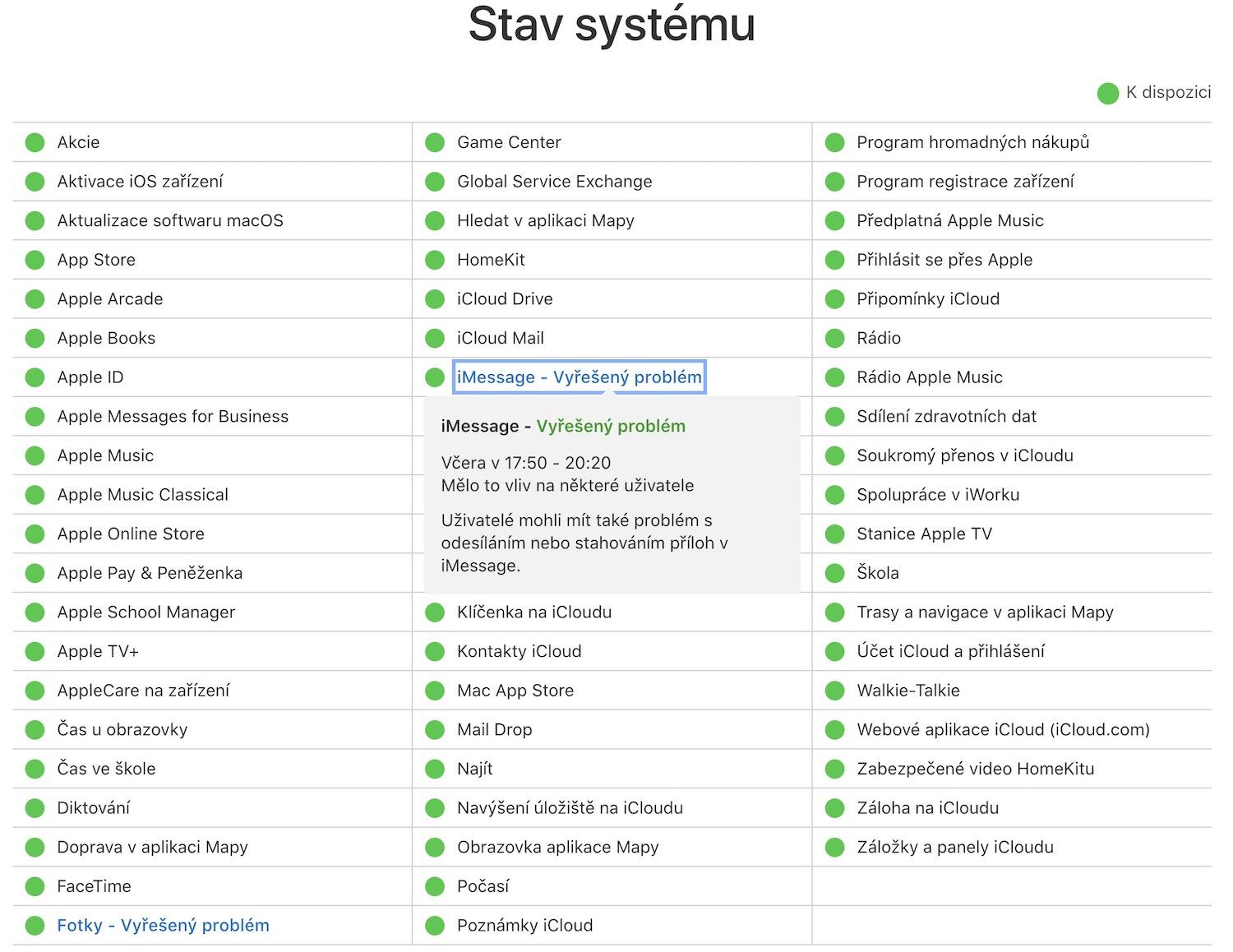Click the Doprava v aplikaci Mapy entry
Screen dimensions: 1233x952
click(x=152, y=847)
